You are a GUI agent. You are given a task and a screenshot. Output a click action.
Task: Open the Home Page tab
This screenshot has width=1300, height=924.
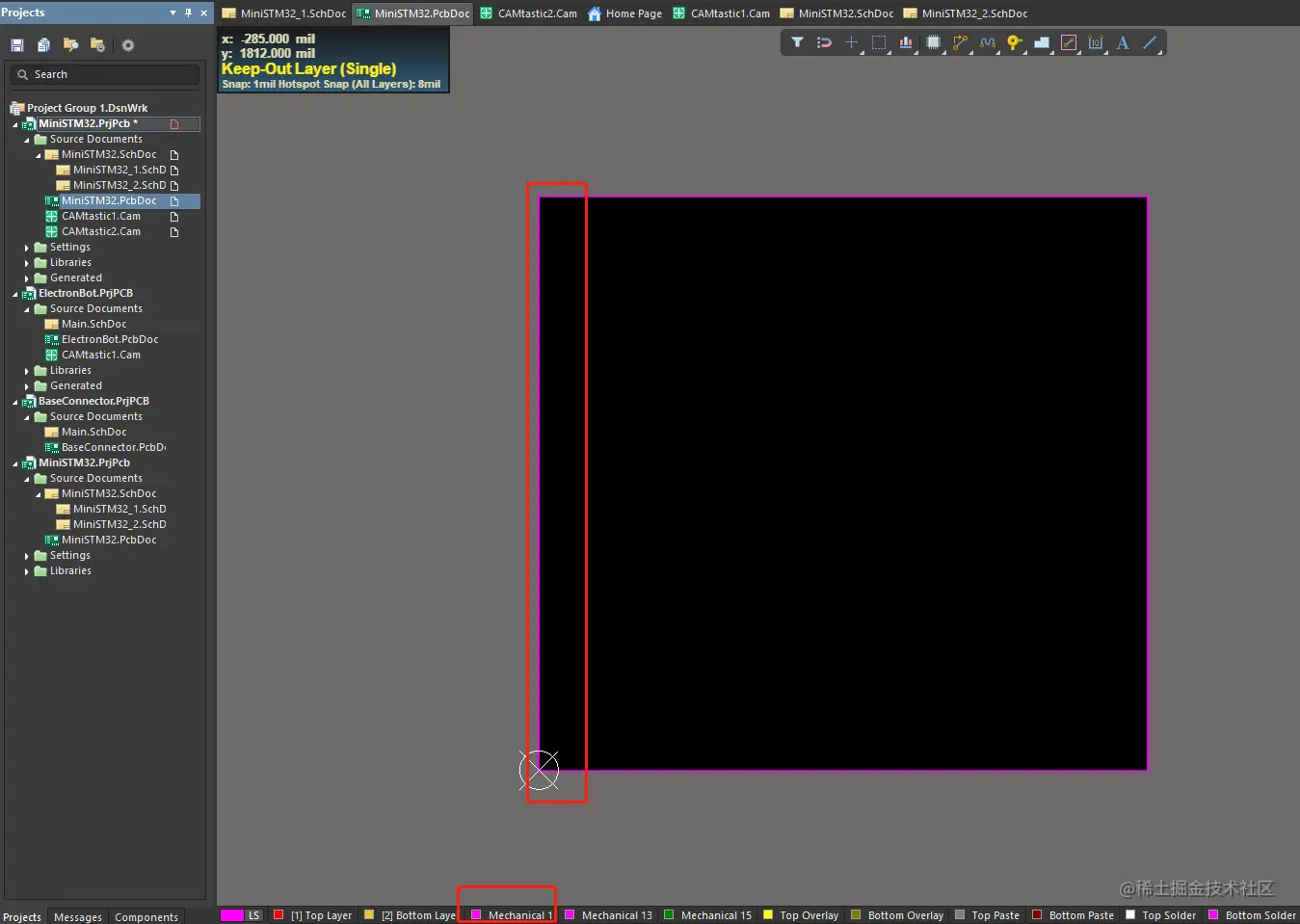[625, 13]
